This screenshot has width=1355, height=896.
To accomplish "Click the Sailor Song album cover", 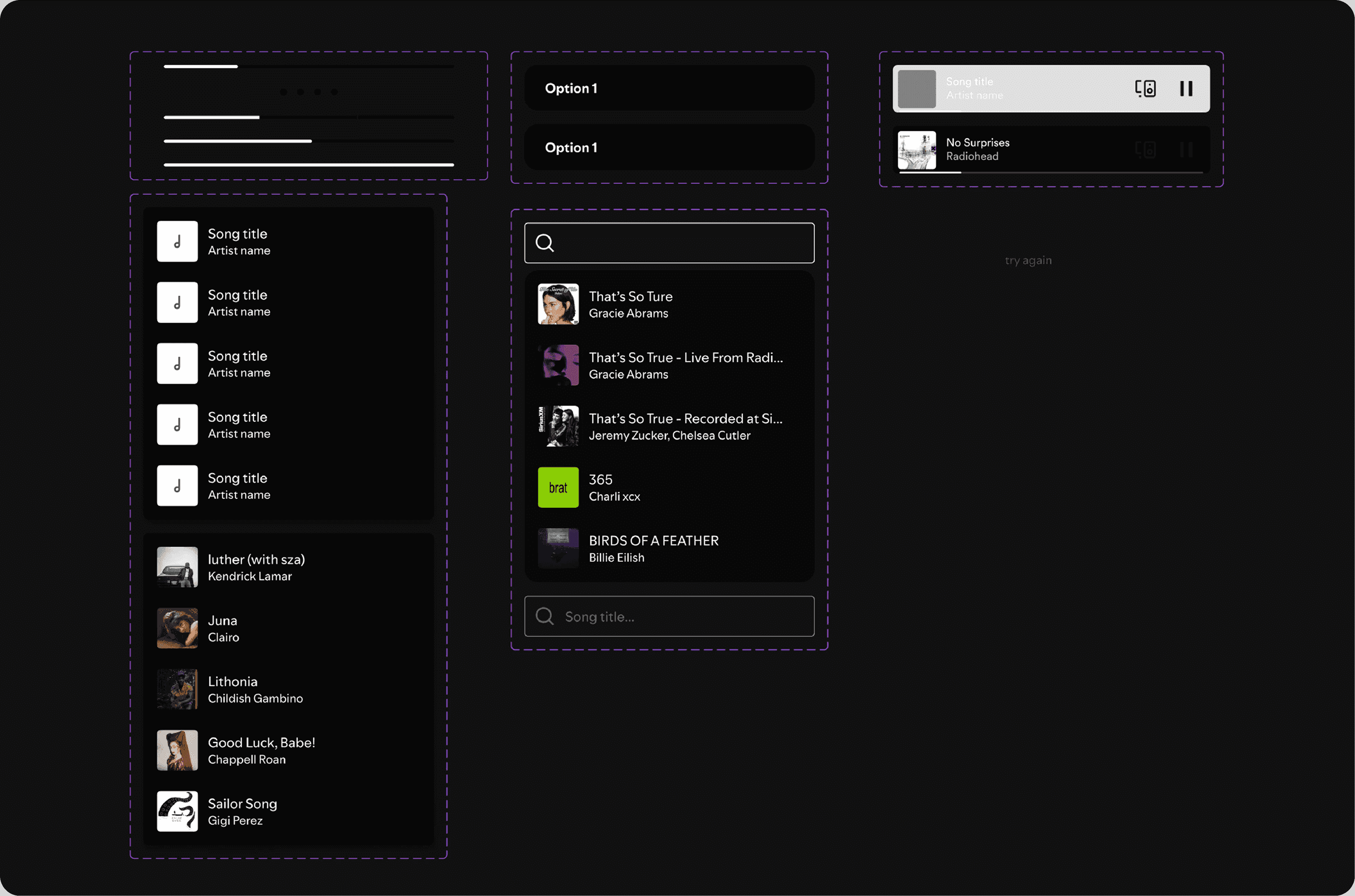I will pyautogui.click(x=177, y=811).
